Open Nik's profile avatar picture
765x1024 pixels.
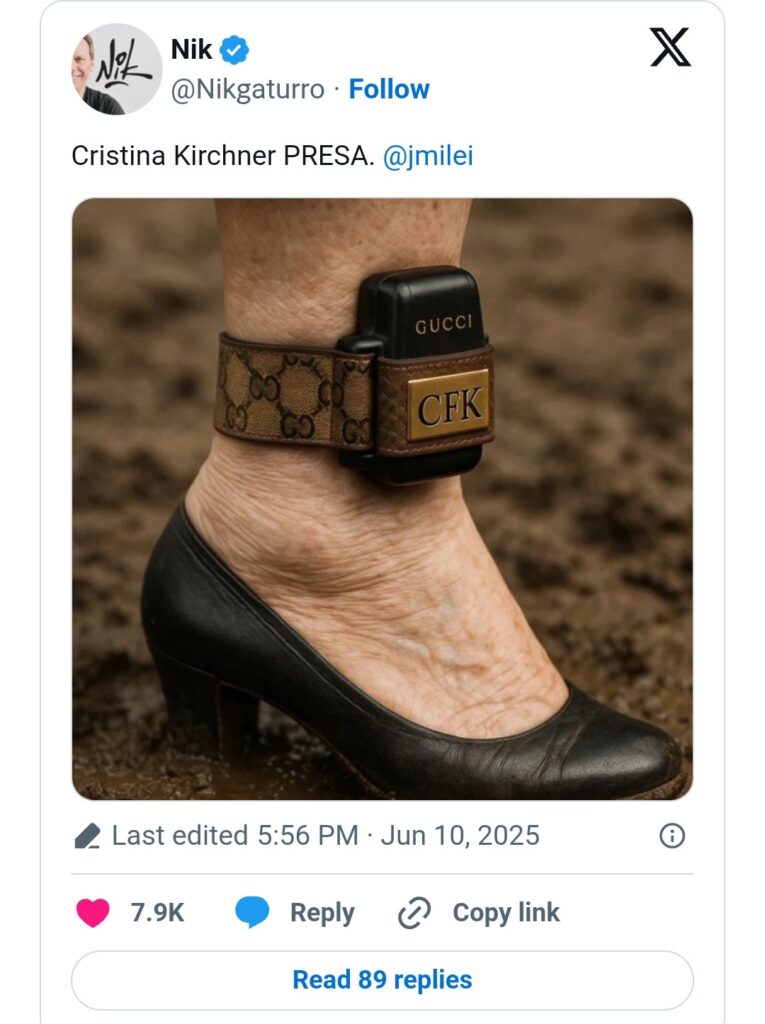pos(116,69)
